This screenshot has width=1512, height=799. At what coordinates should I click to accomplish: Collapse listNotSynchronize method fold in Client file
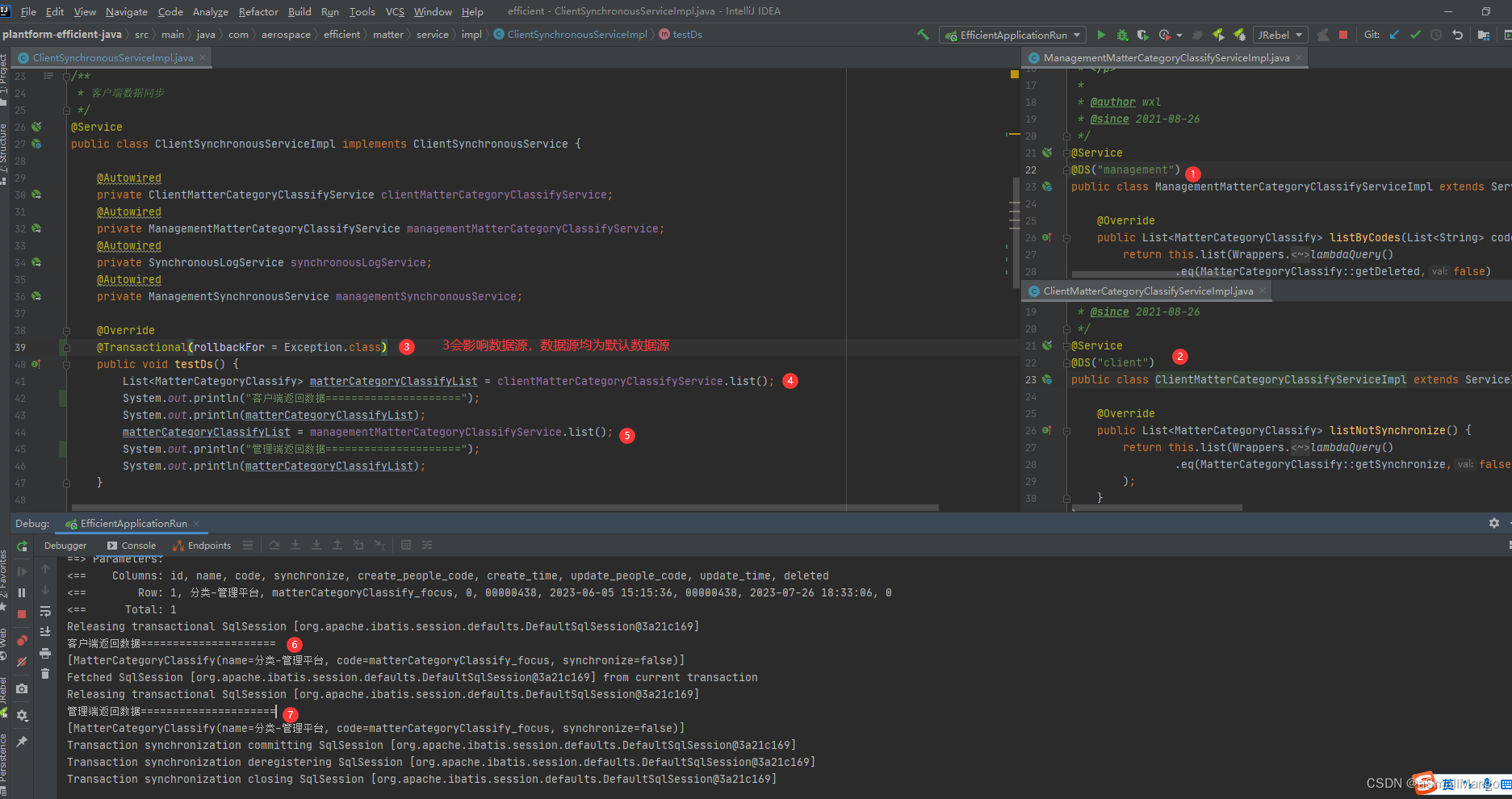[x=1066, y=431]
